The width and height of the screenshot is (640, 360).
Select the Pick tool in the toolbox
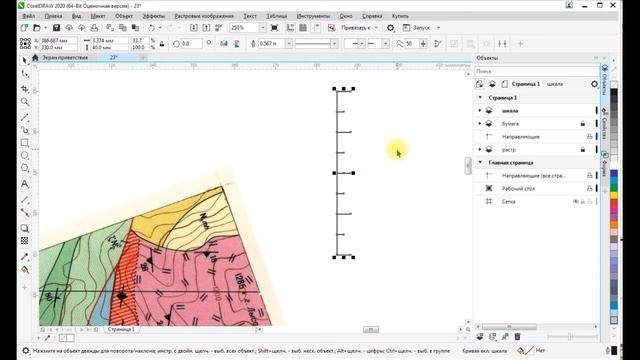(x=25, y=60)
